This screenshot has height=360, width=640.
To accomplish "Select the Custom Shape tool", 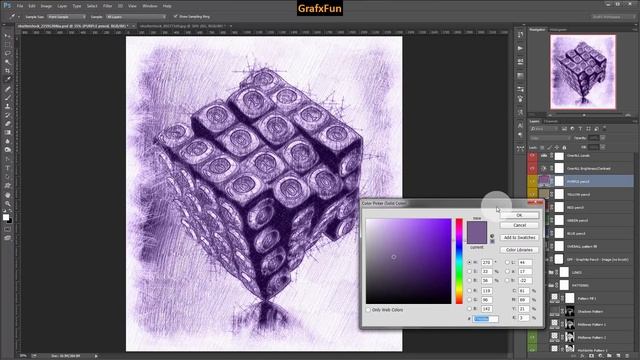I will point(7,185).
